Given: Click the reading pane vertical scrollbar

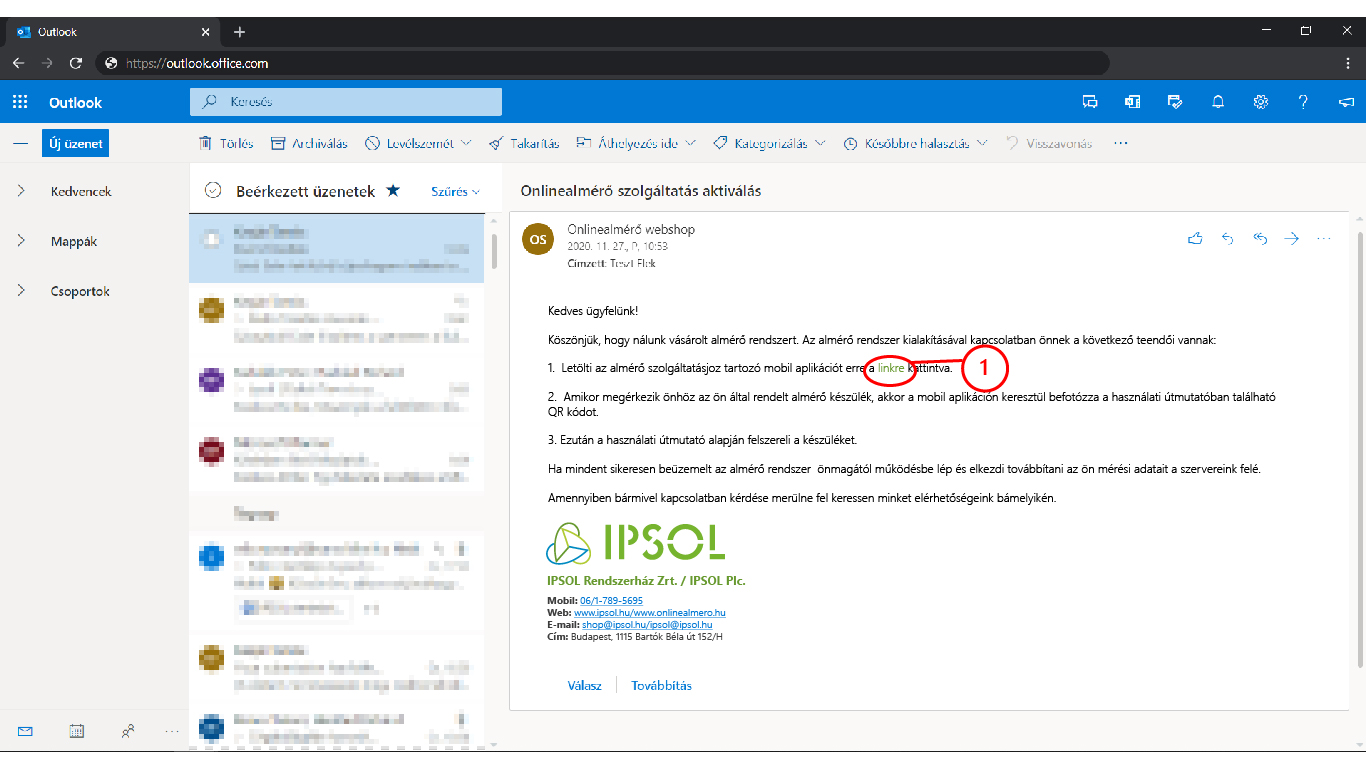Looking at the screenshot, I should coord(1358,450).
